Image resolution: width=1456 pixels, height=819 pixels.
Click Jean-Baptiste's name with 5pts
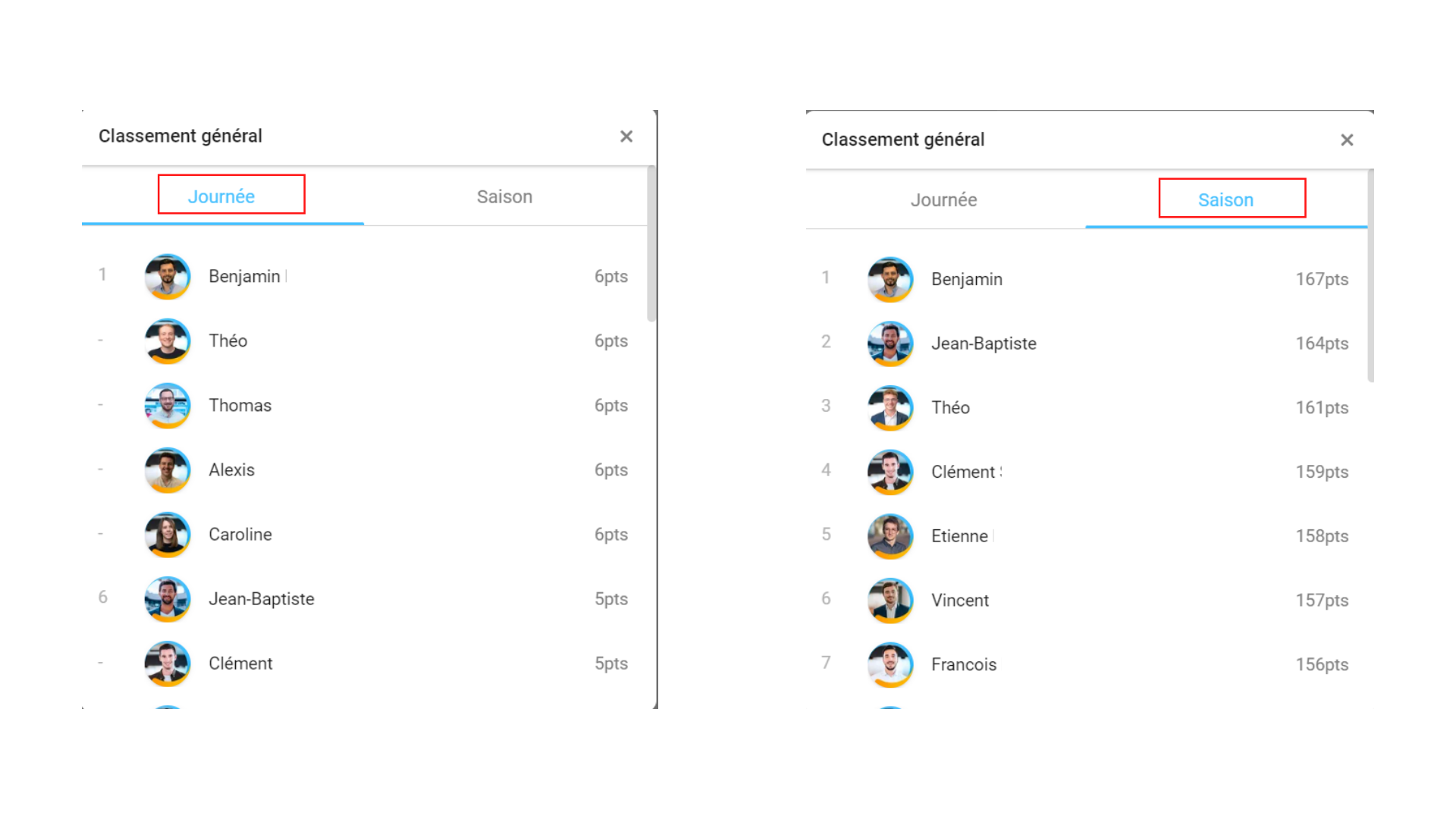[261, 599]
